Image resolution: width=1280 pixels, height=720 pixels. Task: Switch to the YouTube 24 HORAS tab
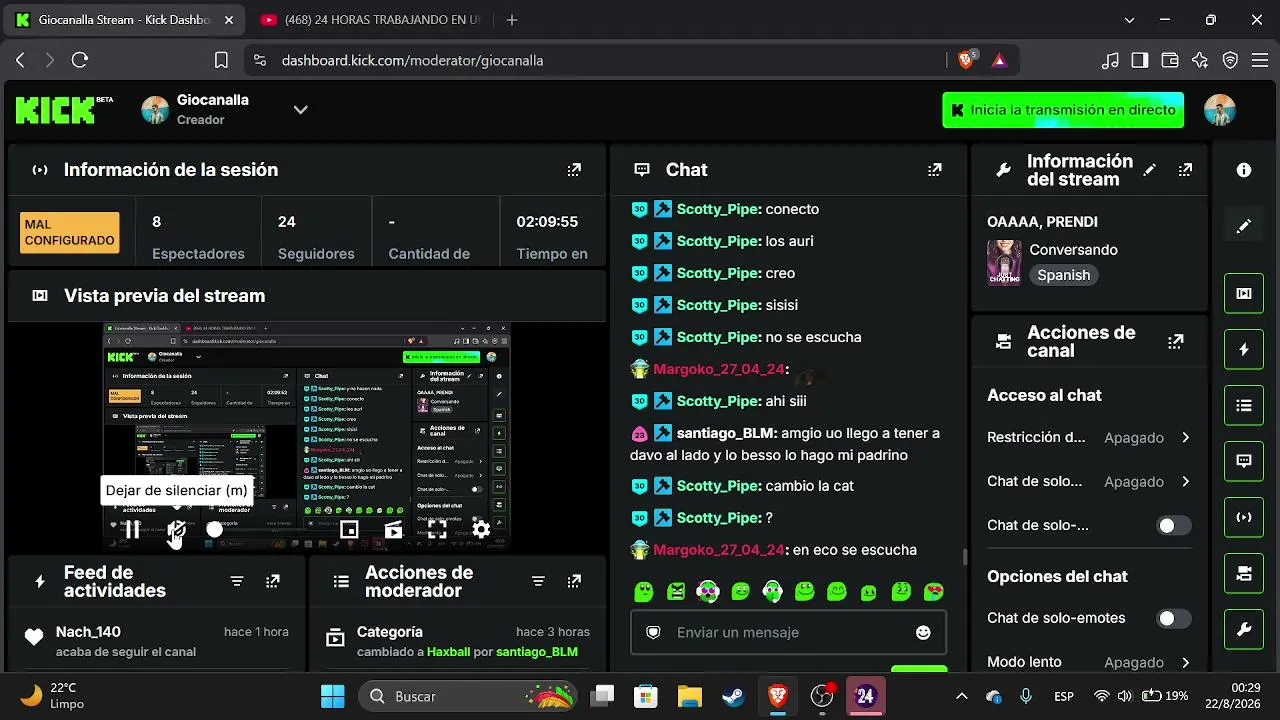pyautogui.click(x=372, y=20)
